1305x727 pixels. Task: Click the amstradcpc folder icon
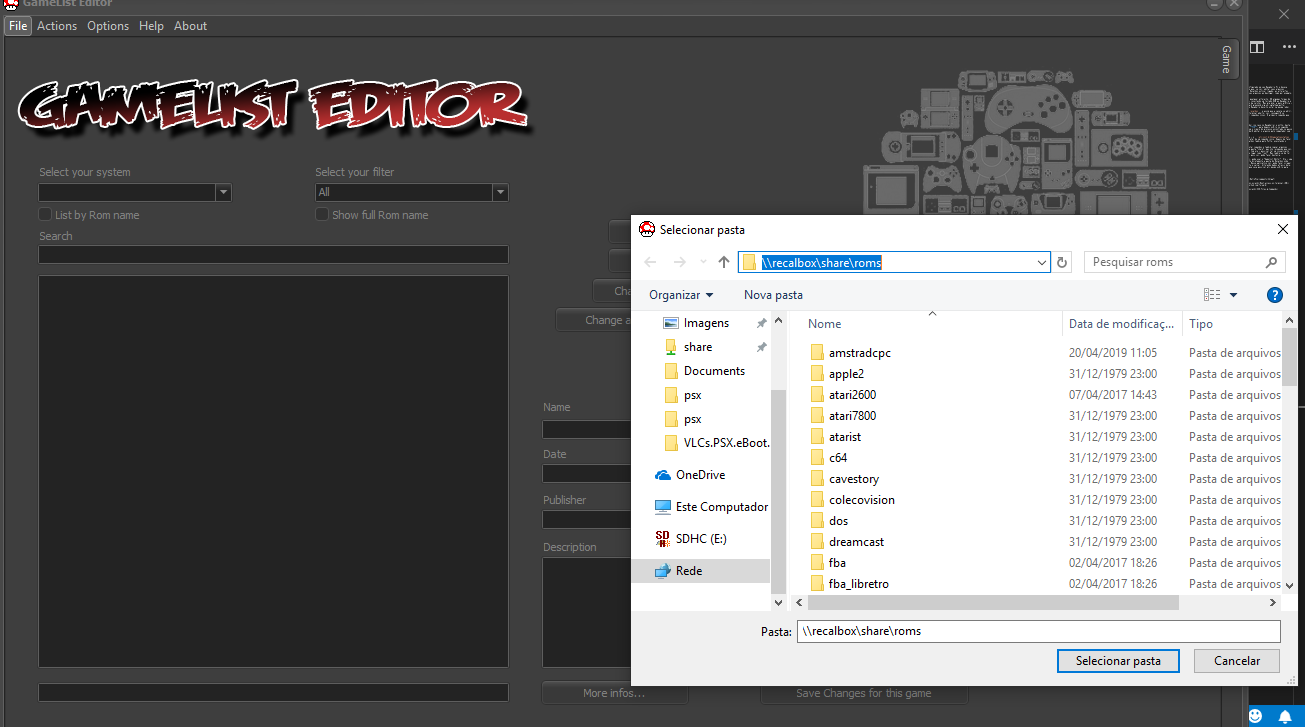pyautogui.click(x=816, y=353)
